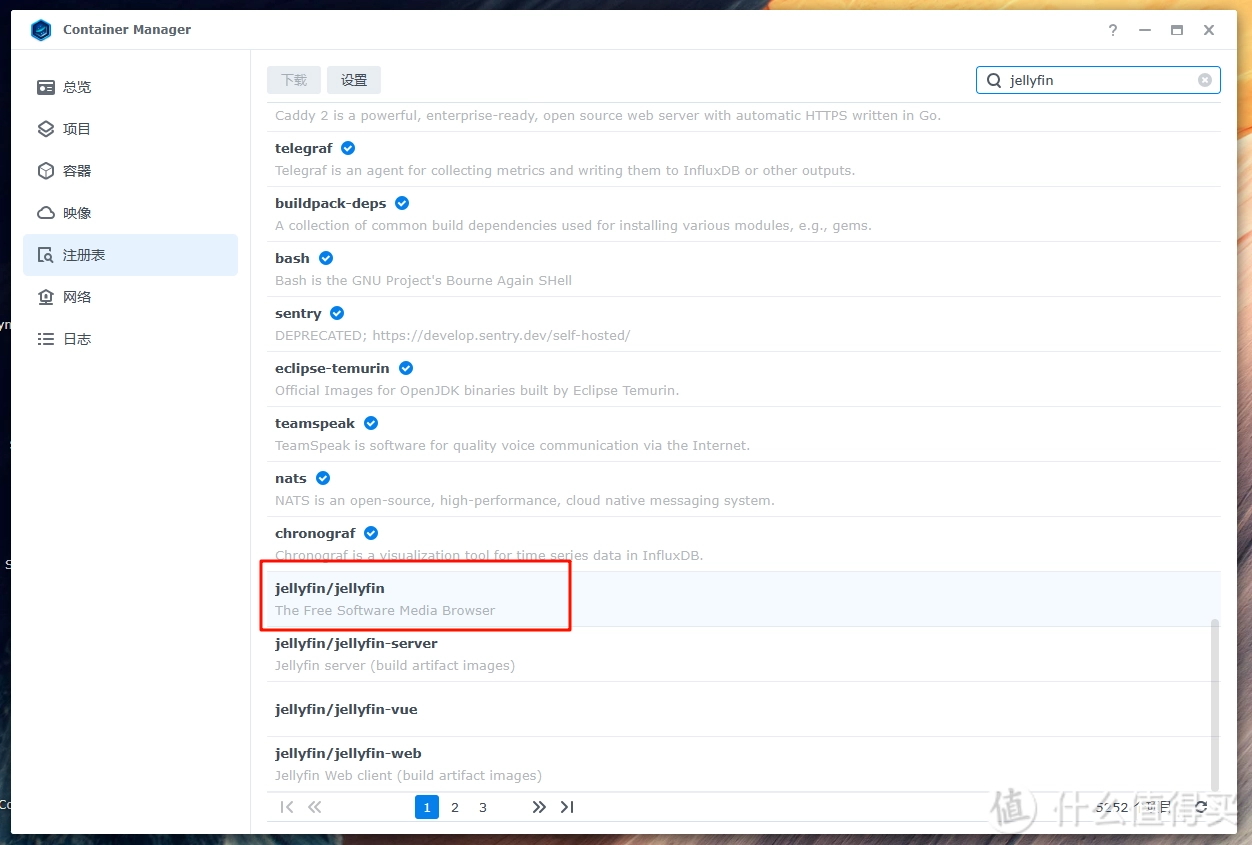Select the telegraf image row

coord(743,159)
